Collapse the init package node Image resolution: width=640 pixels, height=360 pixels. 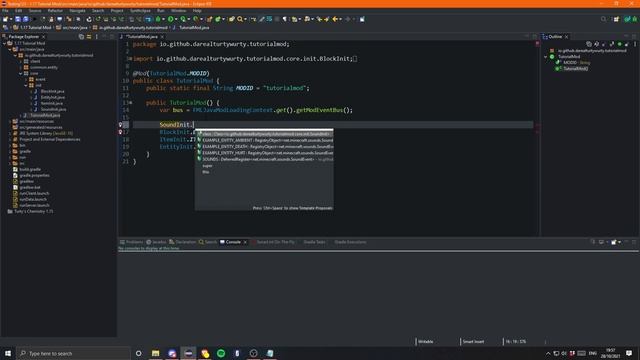(26, 85)
